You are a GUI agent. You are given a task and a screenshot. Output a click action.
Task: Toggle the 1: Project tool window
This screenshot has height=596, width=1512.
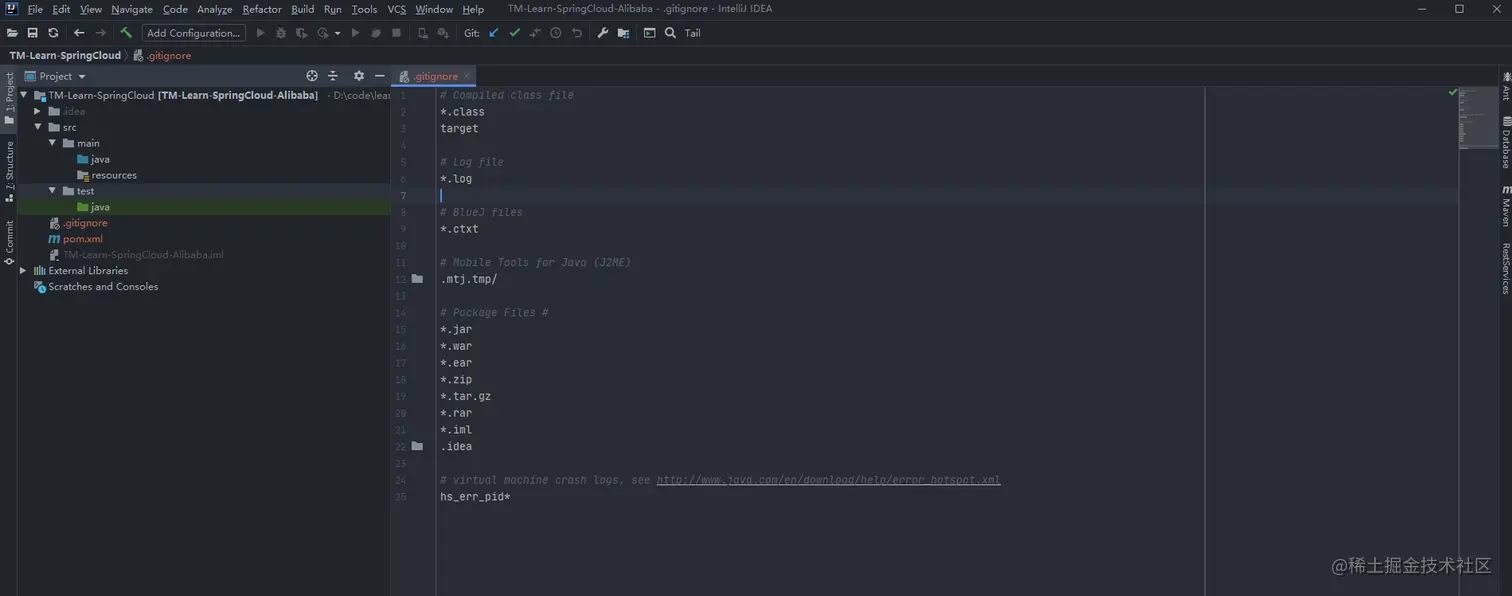click(9, 99)
